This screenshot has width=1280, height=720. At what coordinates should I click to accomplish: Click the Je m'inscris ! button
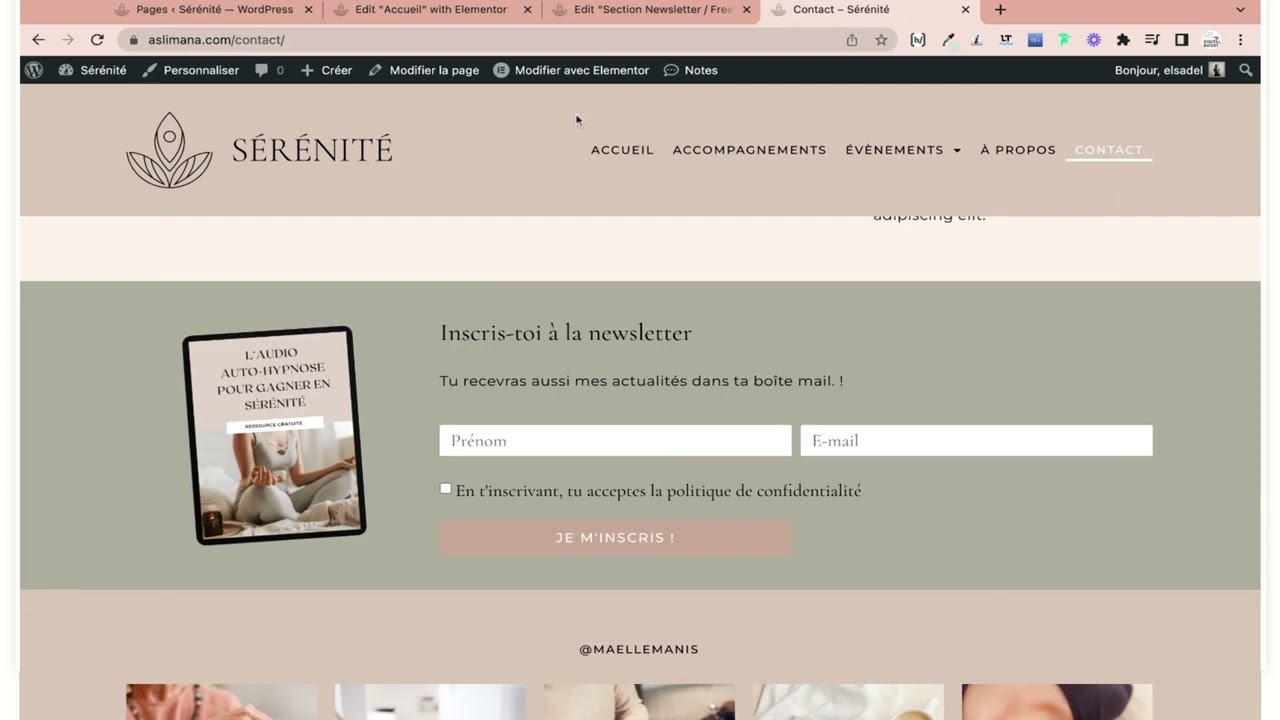point(615,538)
